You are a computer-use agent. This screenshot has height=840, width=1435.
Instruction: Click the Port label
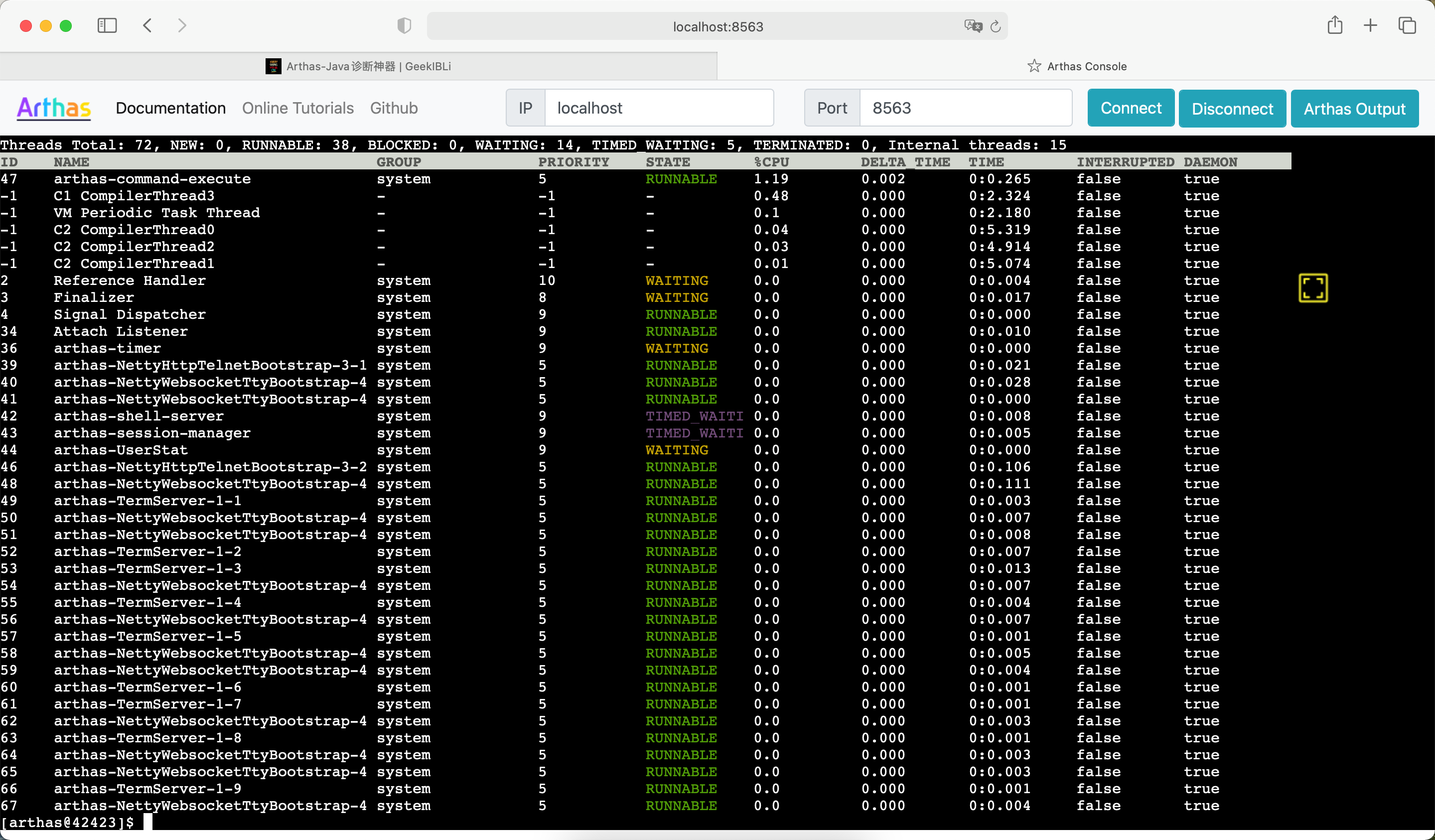tap(832, 108)
